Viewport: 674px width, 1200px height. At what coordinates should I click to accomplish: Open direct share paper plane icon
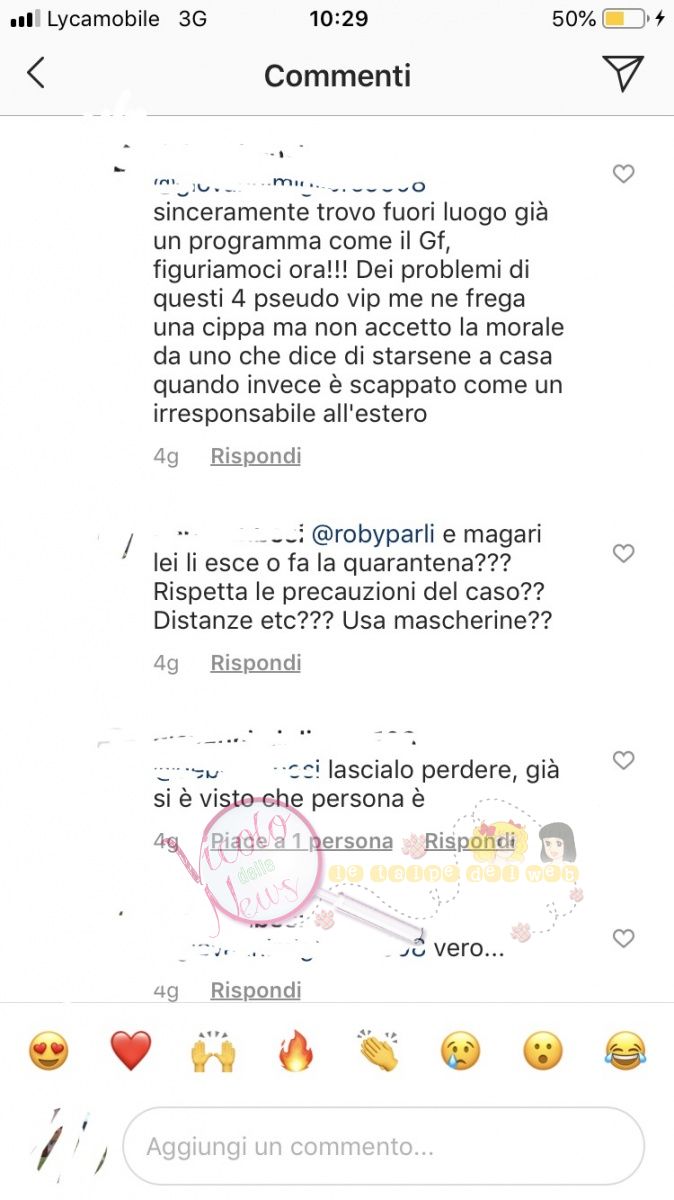[623, 74]
